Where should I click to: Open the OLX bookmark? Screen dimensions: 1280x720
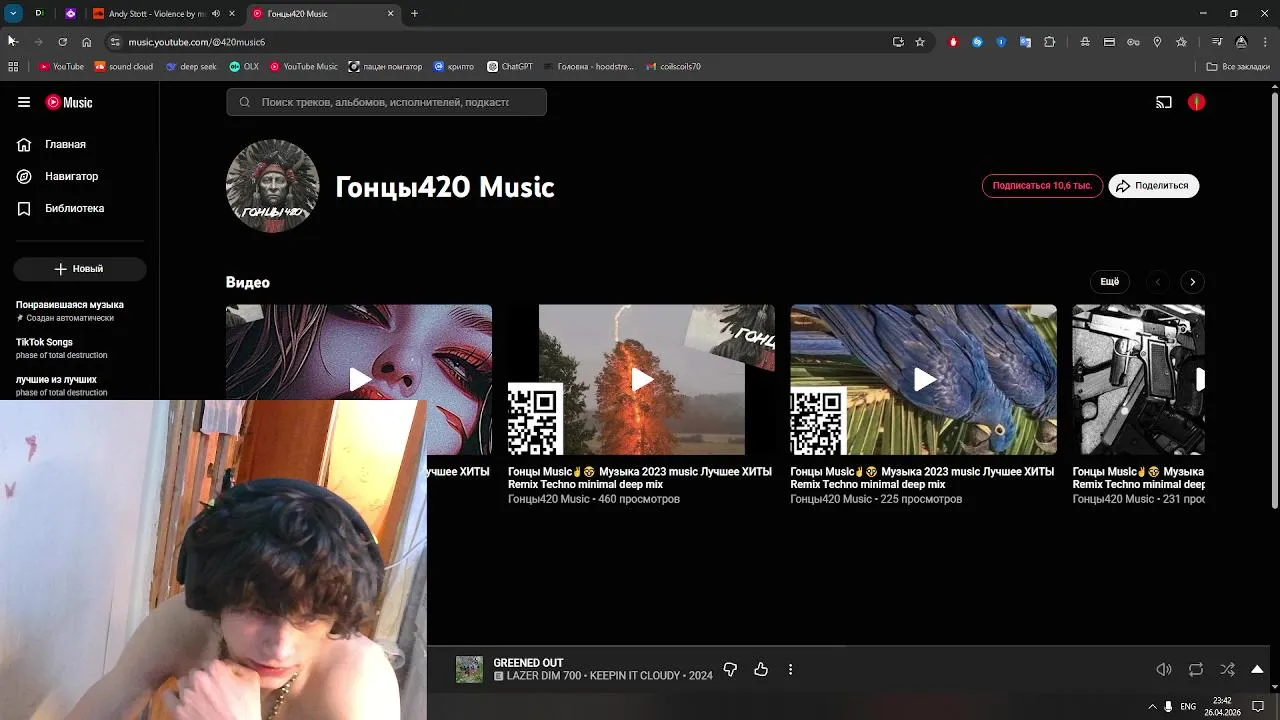point(244,67)
